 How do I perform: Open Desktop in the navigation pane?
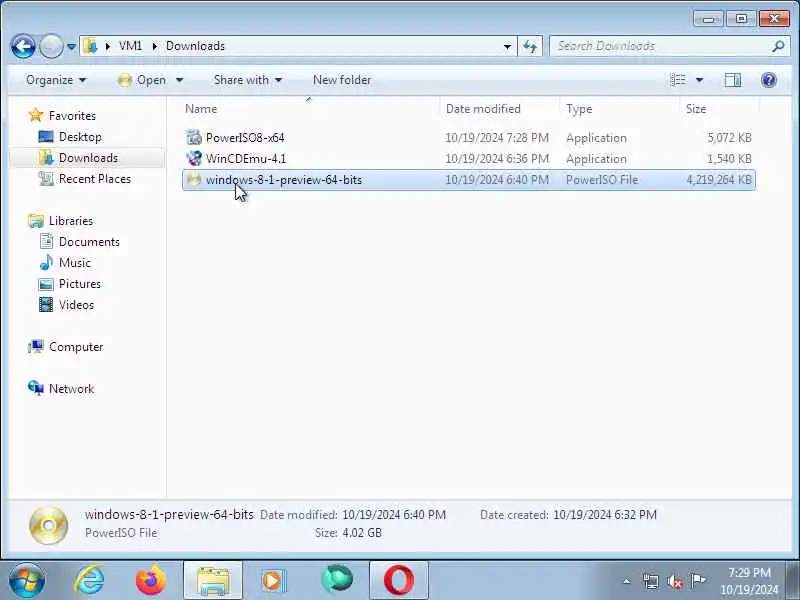[x=80, y=137]
